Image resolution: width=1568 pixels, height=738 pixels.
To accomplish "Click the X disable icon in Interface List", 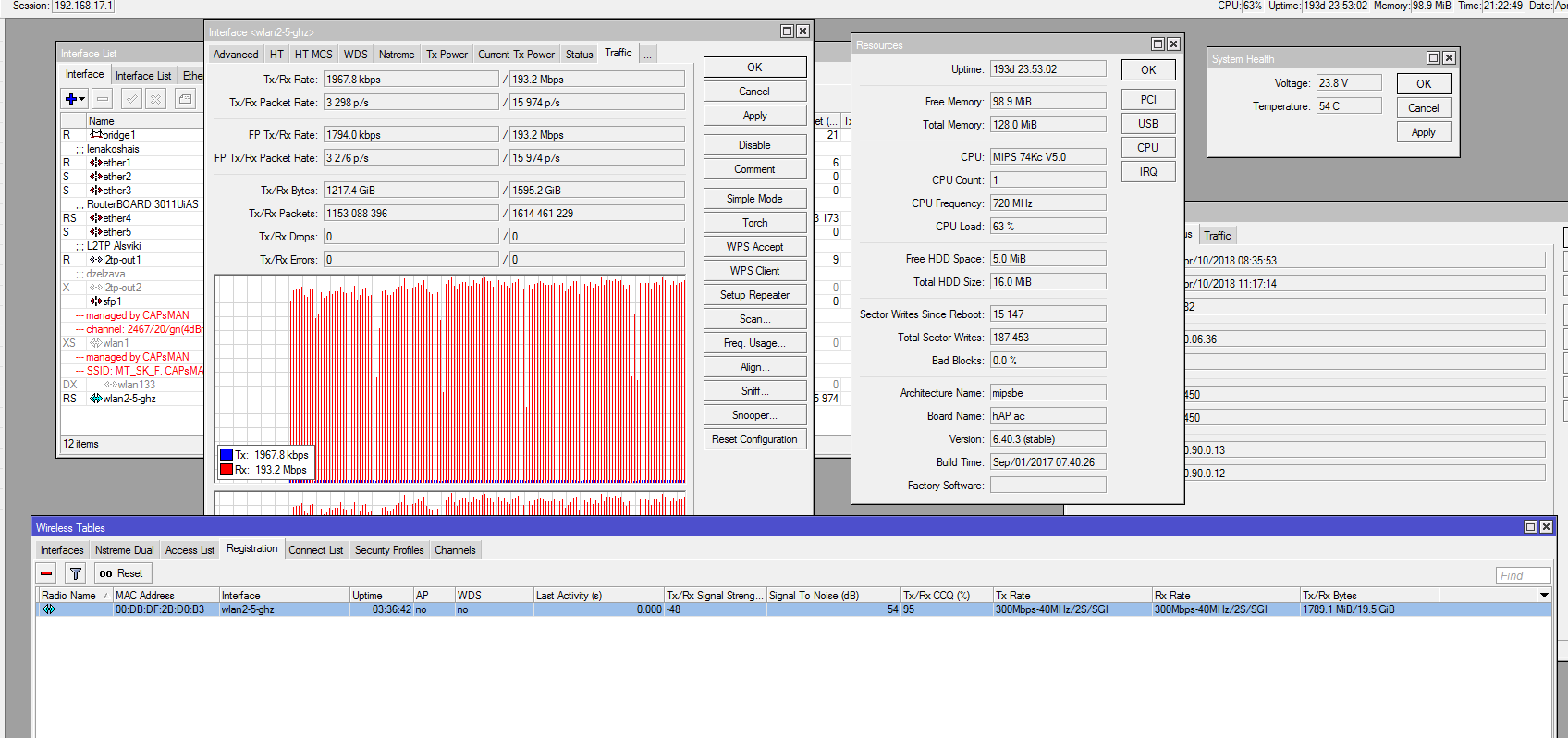I will coord(156,99).
